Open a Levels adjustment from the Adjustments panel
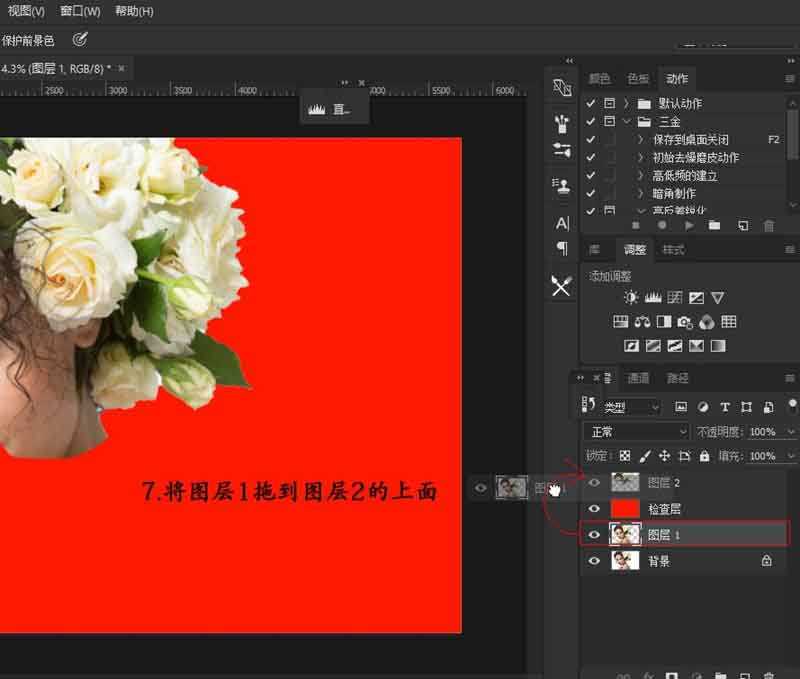The height and width of the screenshot is (679, 800). (x=651, y=297)
